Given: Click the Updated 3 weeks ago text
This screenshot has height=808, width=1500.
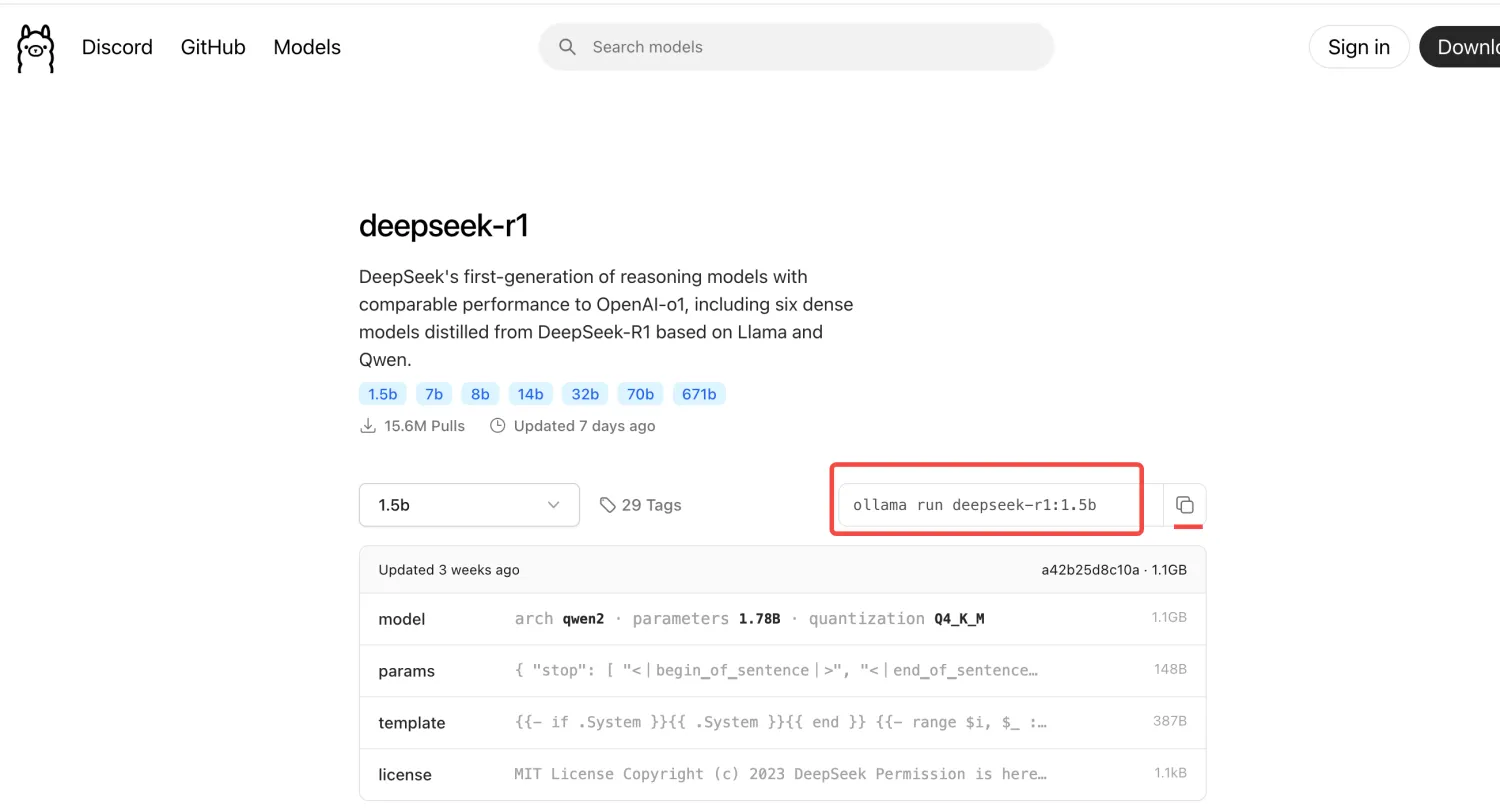Looking at the screenshot, I should point(449,570).
